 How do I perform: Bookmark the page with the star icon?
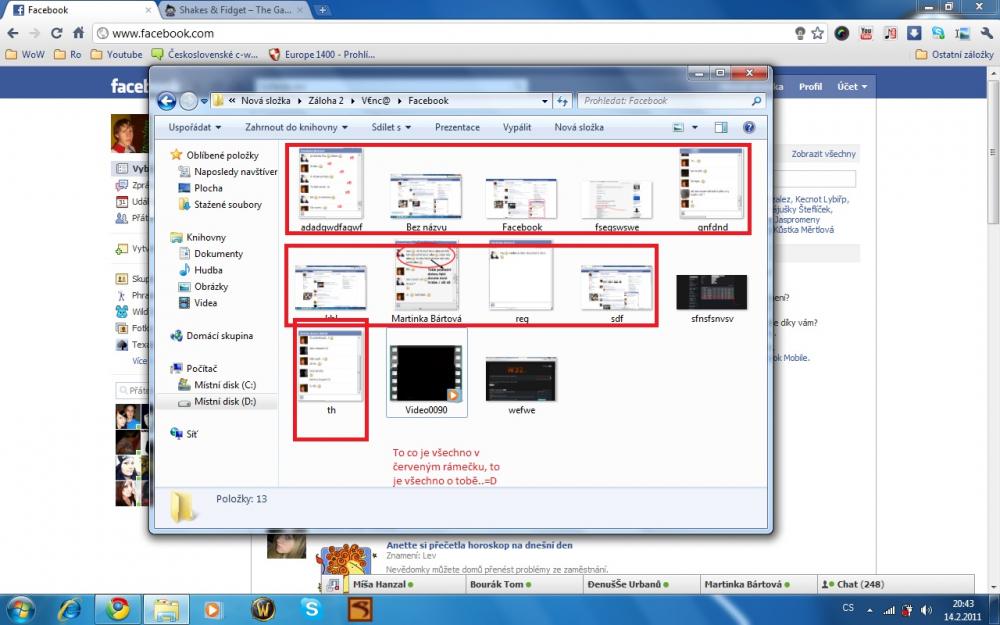(818, 33)
